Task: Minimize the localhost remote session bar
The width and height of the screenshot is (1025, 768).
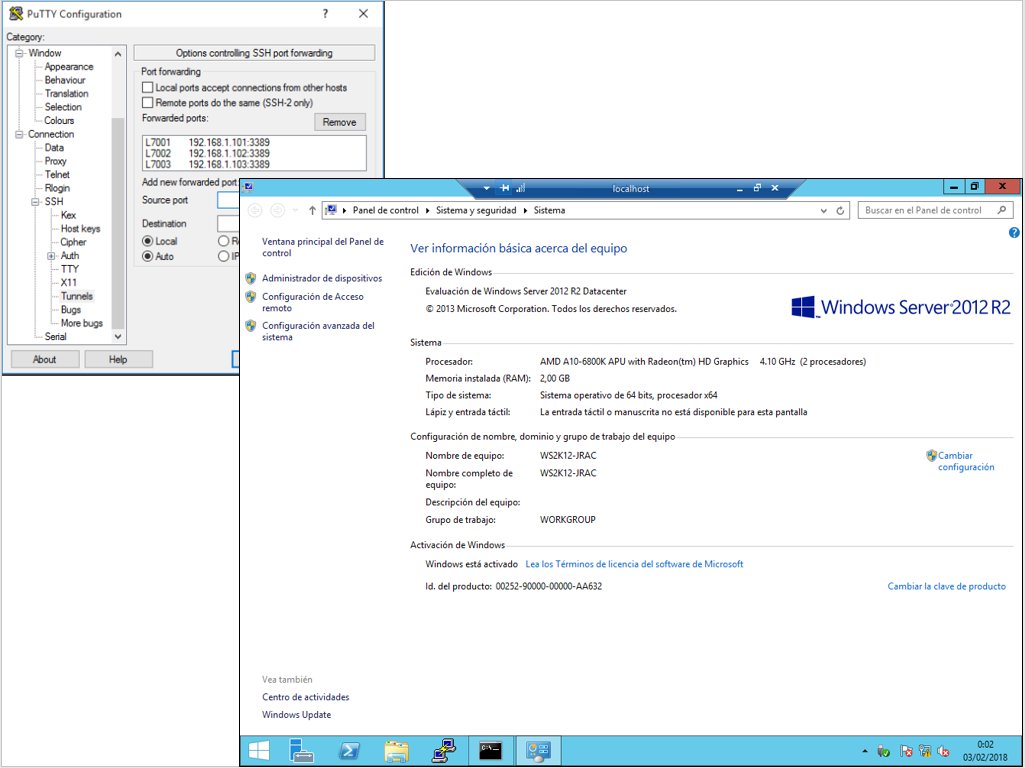Action: coord(740,188)
